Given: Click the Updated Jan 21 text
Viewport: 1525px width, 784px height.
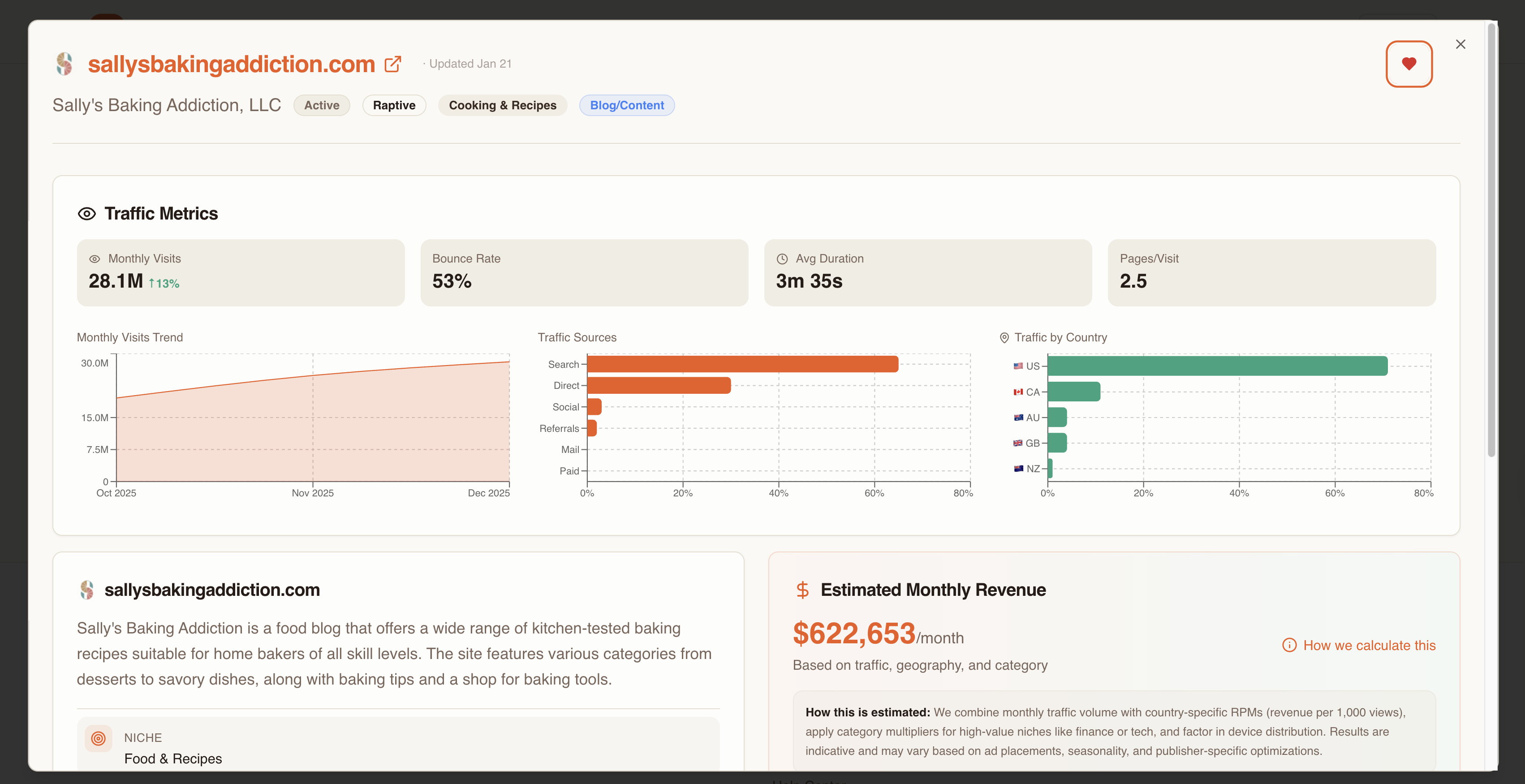Looking at the screenshot, I should pos(471,64).
